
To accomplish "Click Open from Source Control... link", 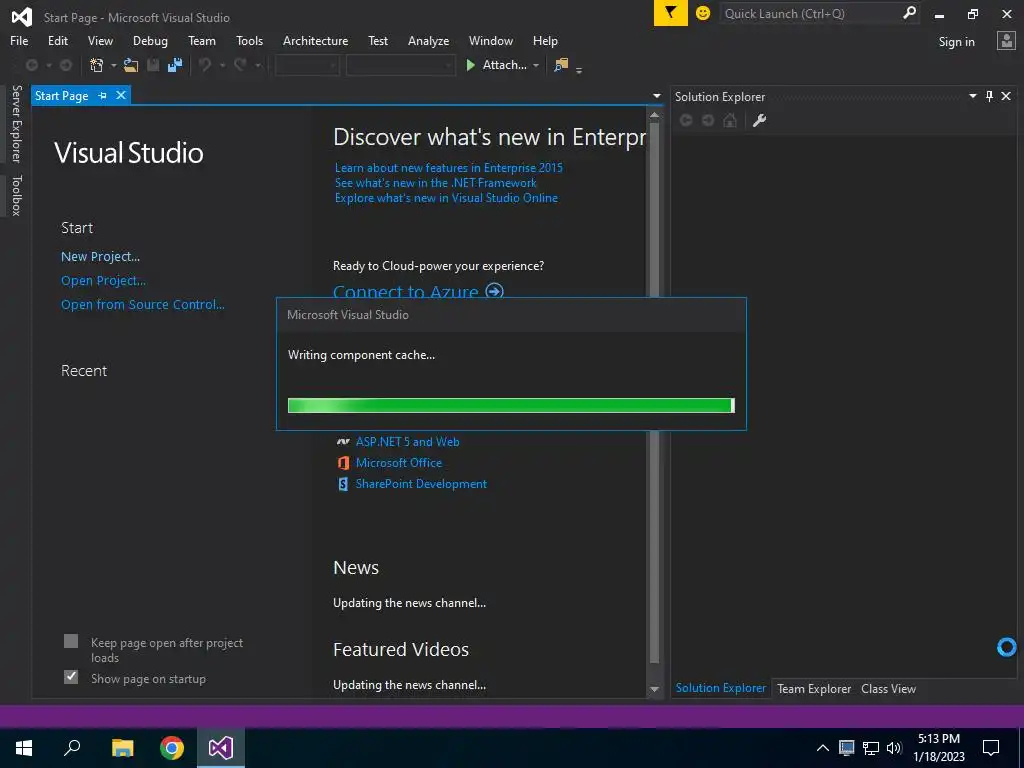I will [142, 304].
